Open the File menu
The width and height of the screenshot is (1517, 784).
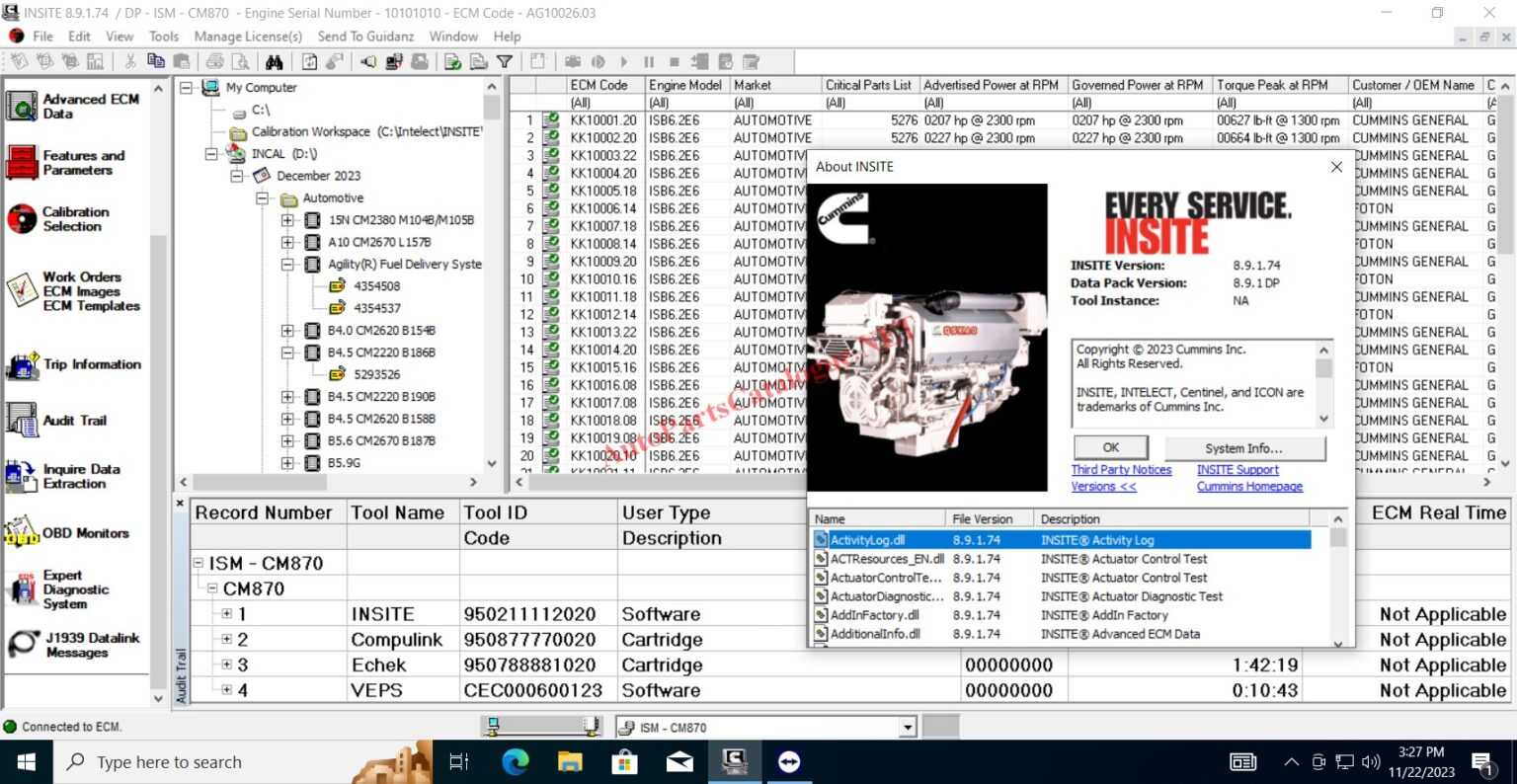coord(43,36)
